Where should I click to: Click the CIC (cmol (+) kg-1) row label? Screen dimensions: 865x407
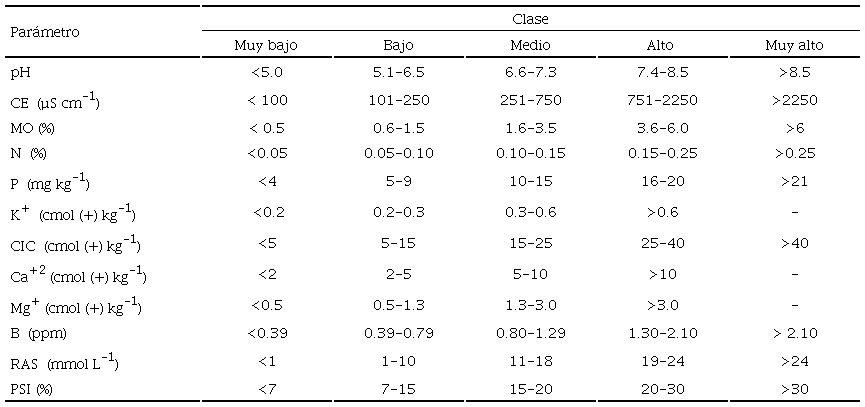(75, 245)
